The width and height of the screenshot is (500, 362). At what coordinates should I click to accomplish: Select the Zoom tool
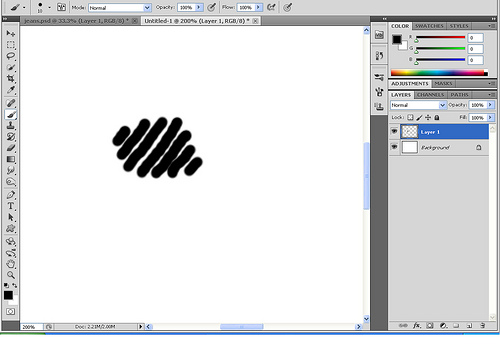(11, 275)
